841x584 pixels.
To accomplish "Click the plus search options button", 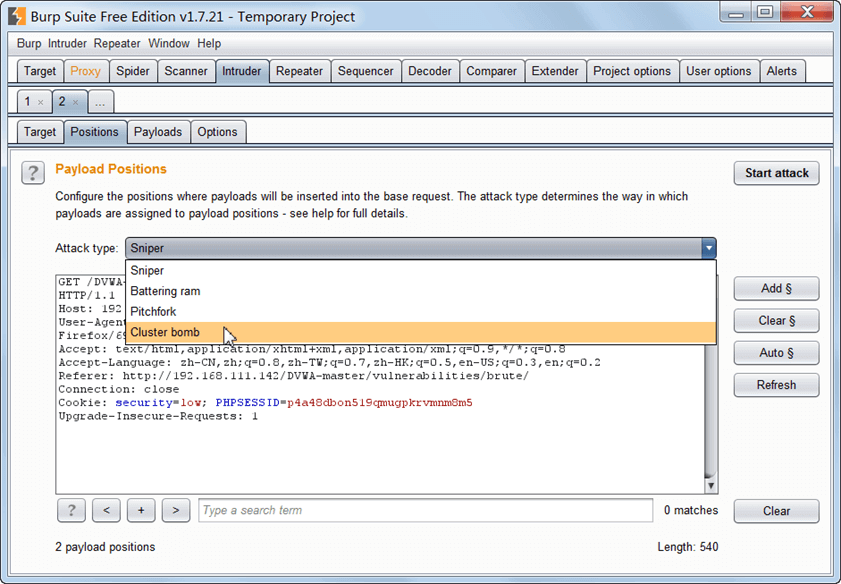I will (141, 510).
